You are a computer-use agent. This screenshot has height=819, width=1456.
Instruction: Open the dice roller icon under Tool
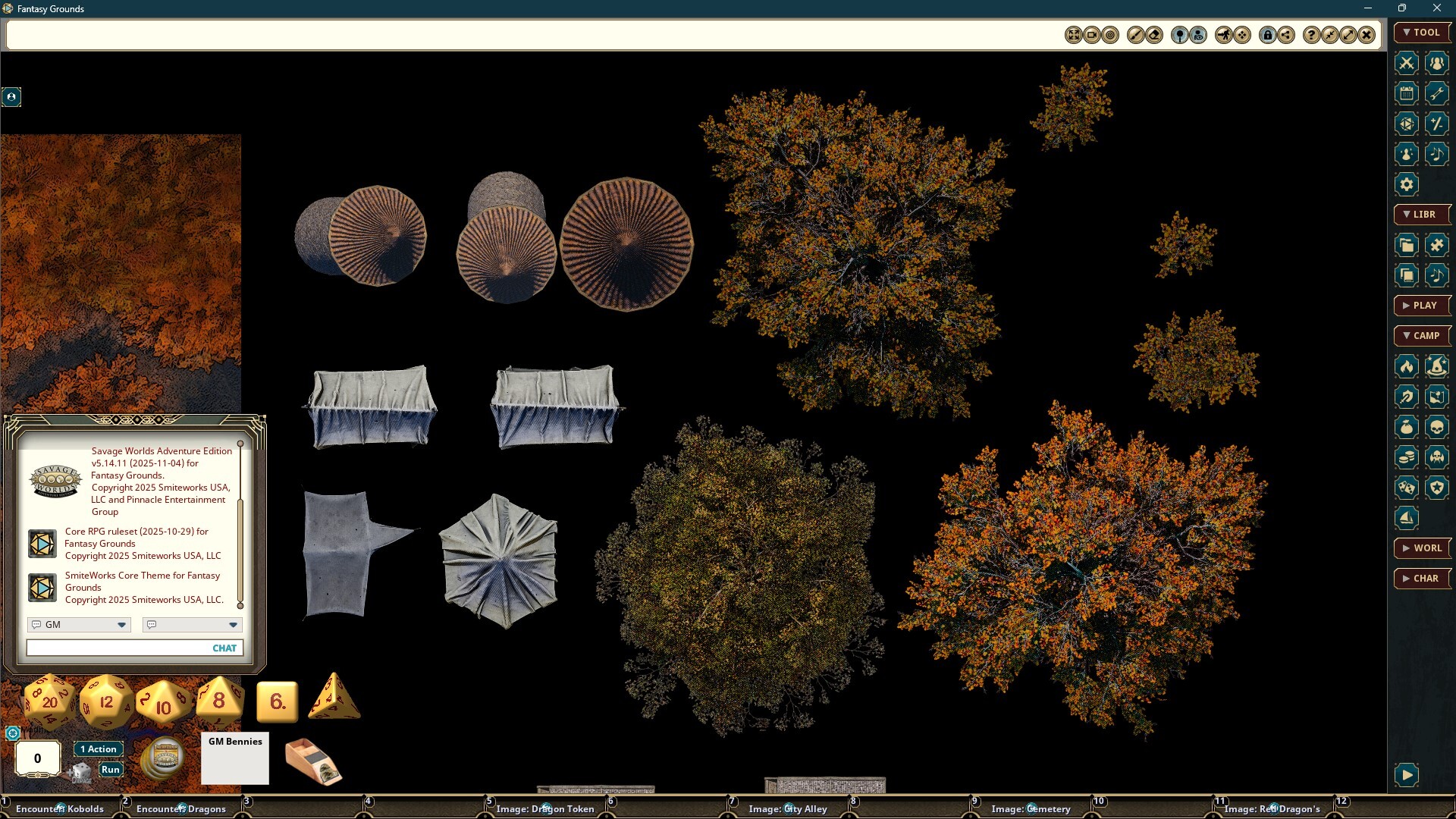coord(1407,123)
